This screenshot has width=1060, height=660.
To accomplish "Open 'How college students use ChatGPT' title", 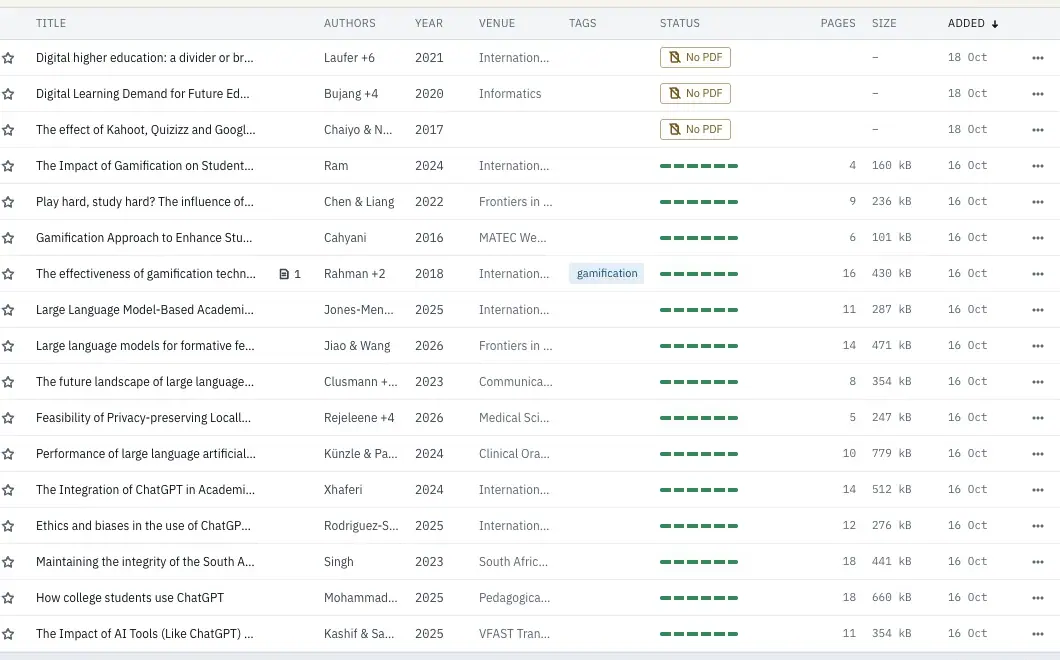I will click(x=130, y=598).
